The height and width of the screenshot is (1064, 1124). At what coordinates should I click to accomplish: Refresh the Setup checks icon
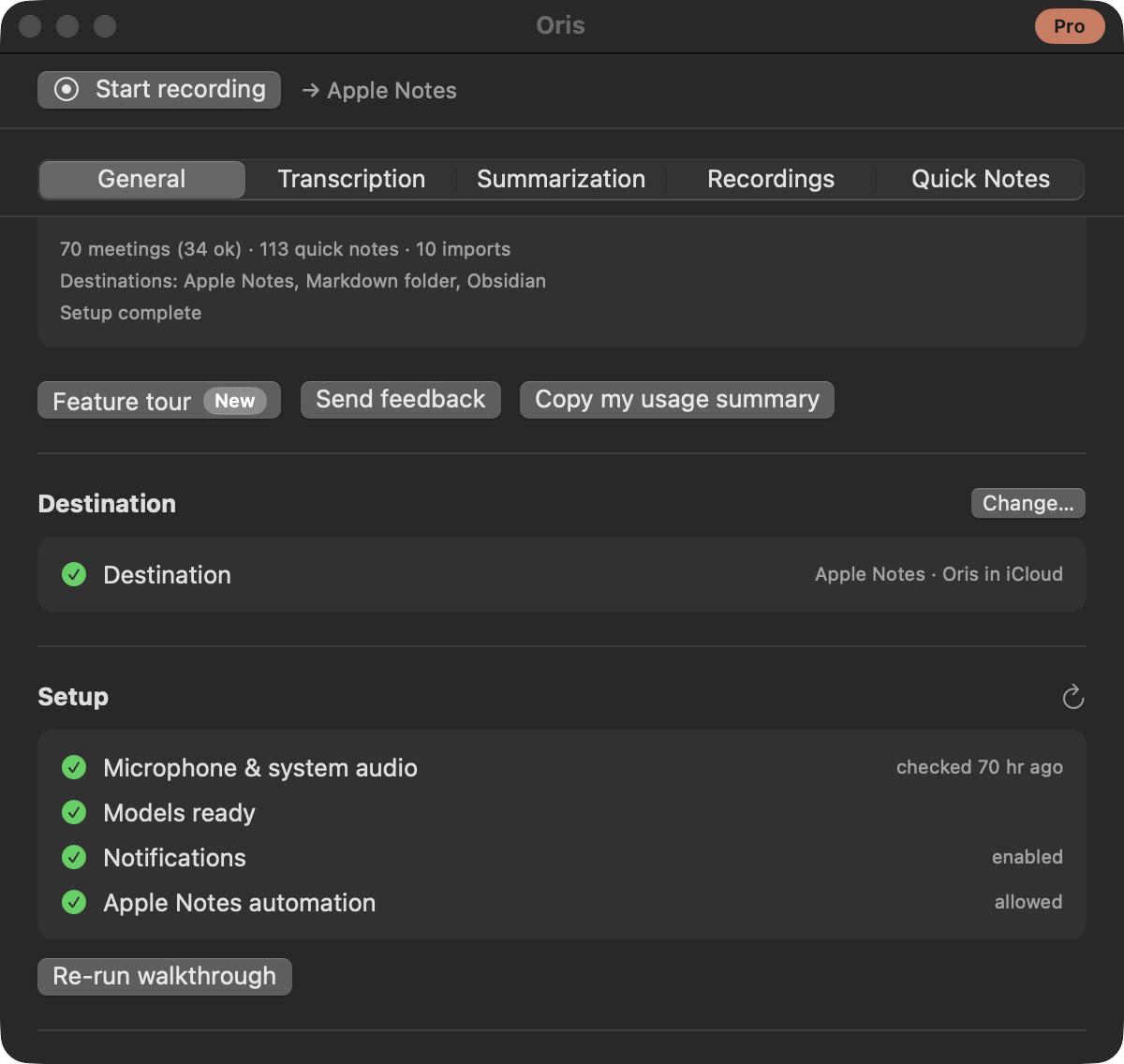(x=1073, y=697)
